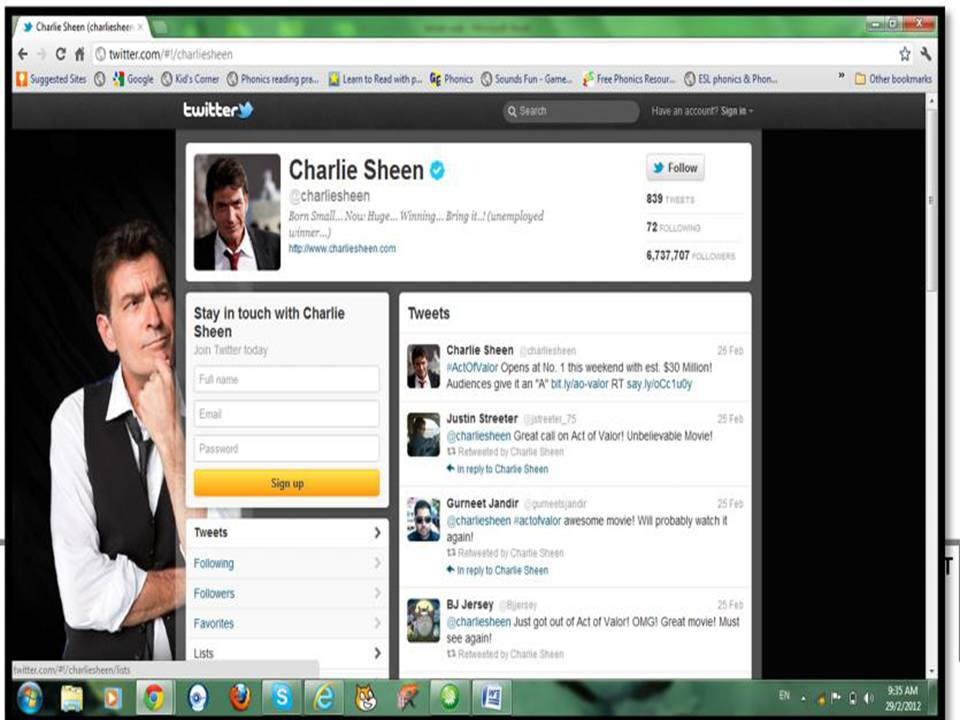Viewport: 960px width, 720px height.
Task: Open Phonics bookmark
Action: (x=451, y=79)
